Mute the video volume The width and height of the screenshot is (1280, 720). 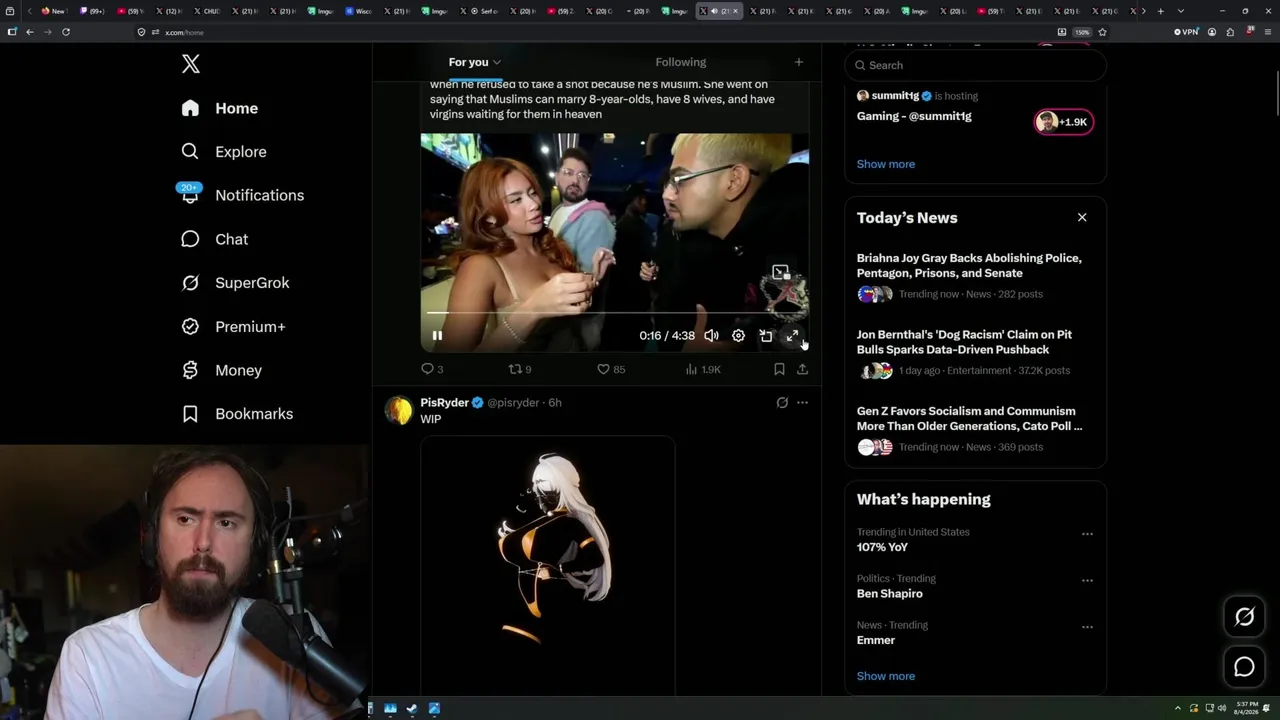point(711,336)
